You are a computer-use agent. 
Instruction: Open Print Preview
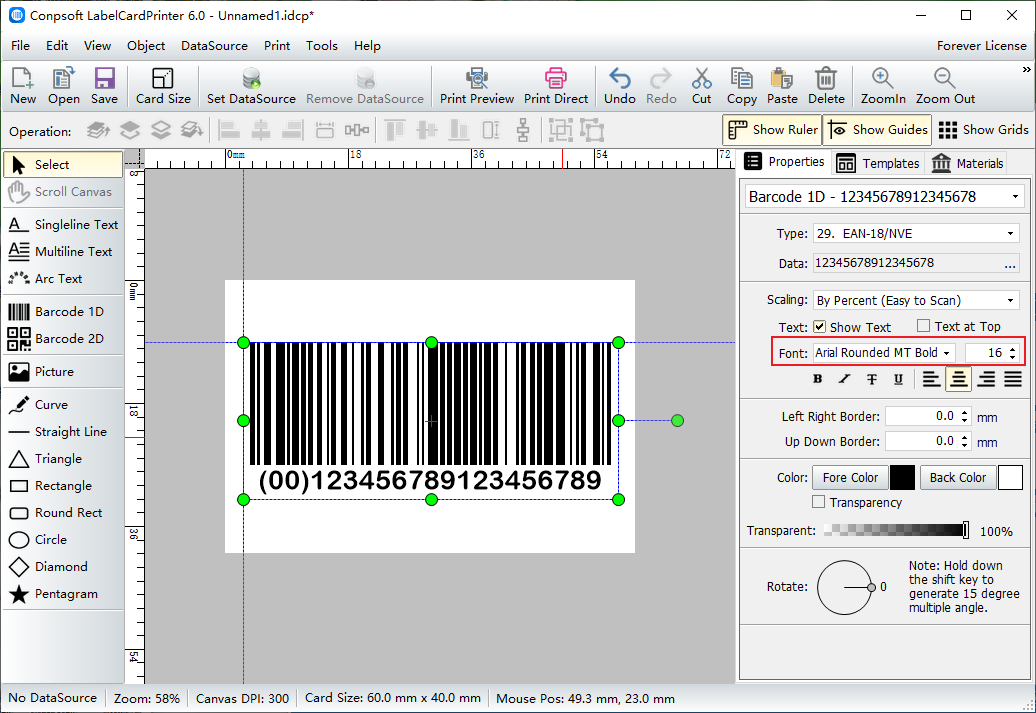(476, 86)
